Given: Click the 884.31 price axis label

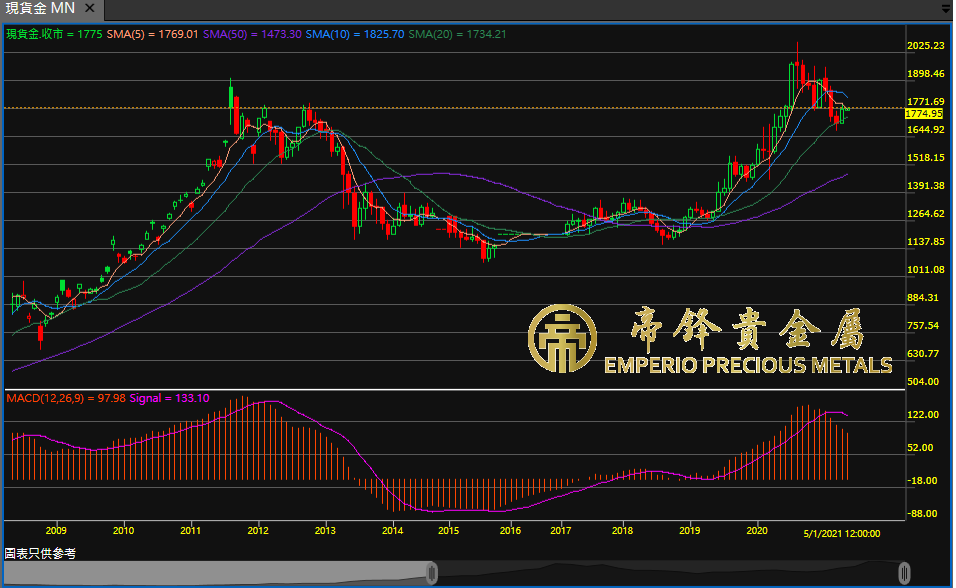Looking at the screenshot, I should pyautogui.click(x=923, y=298).
